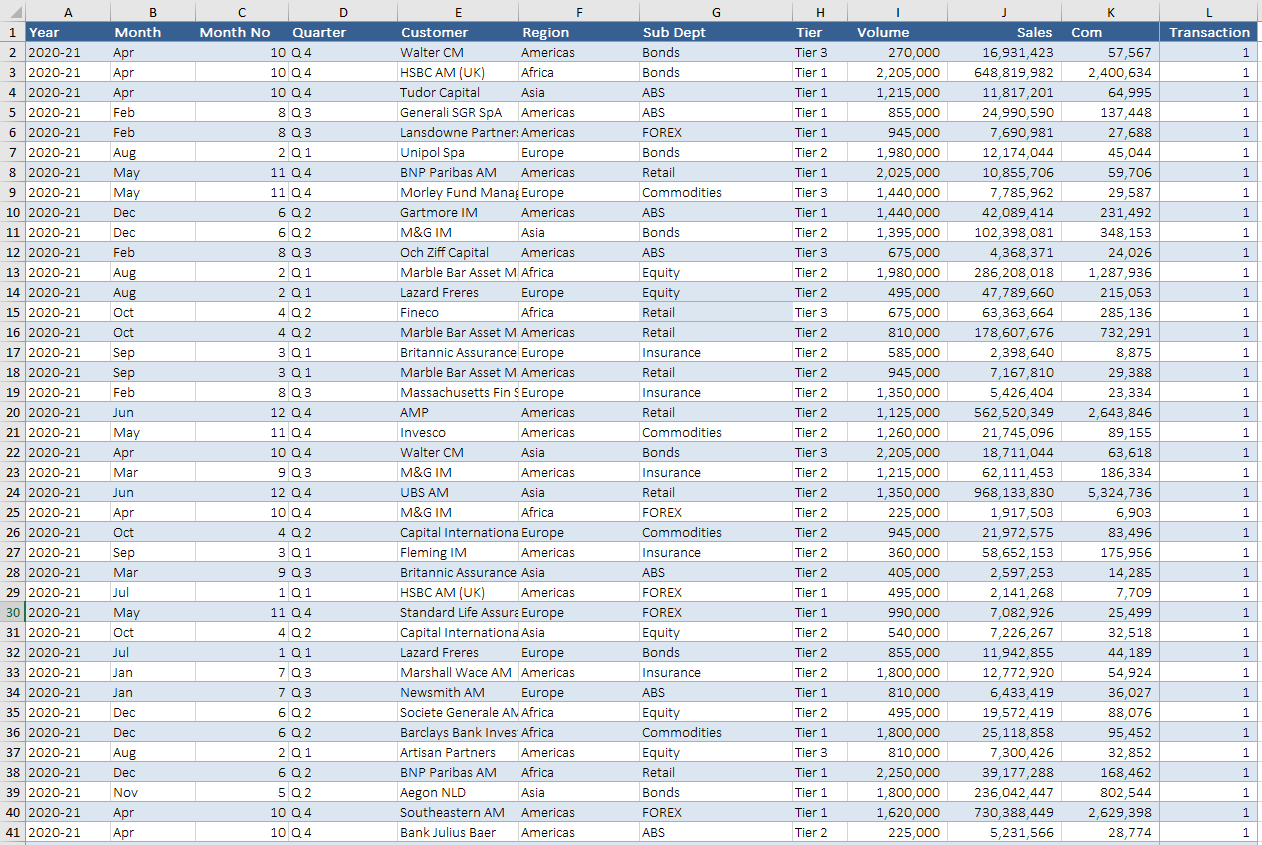Select the Gartmore IM customer cell
Viewport: 1262px width, 845px height.
[457, 212]
